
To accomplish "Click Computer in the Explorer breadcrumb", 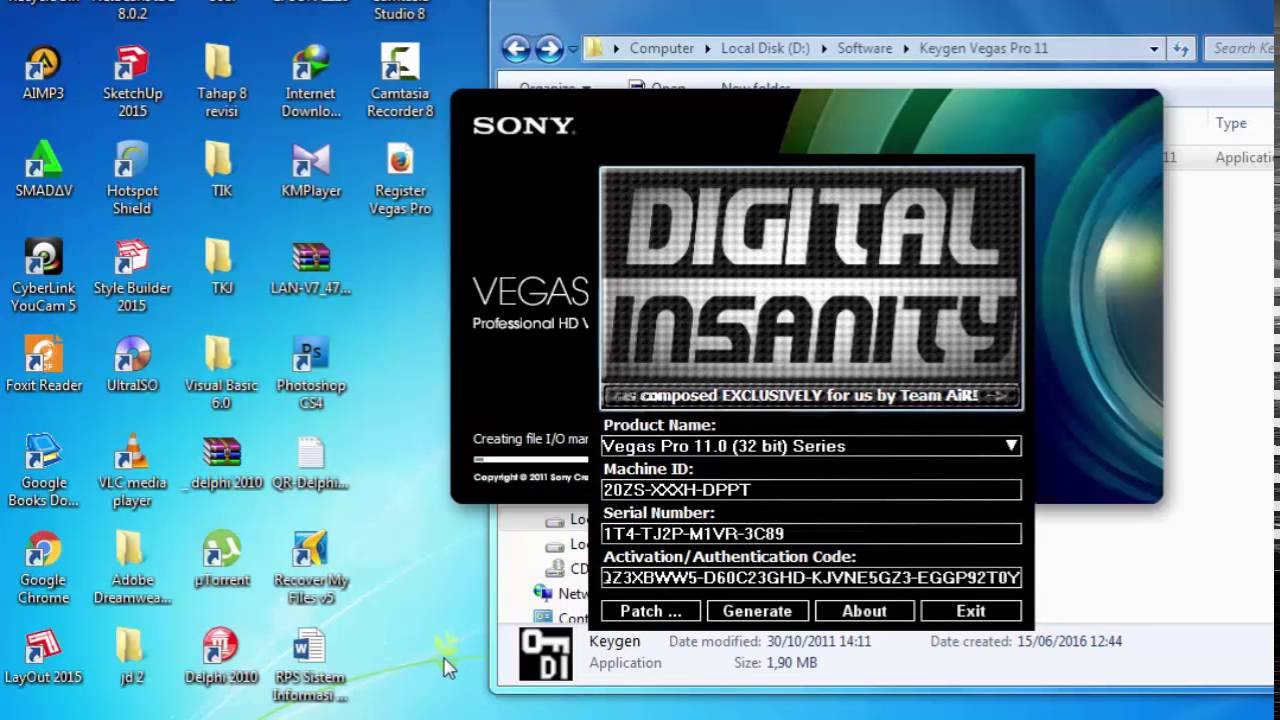I will click(661, 48).
